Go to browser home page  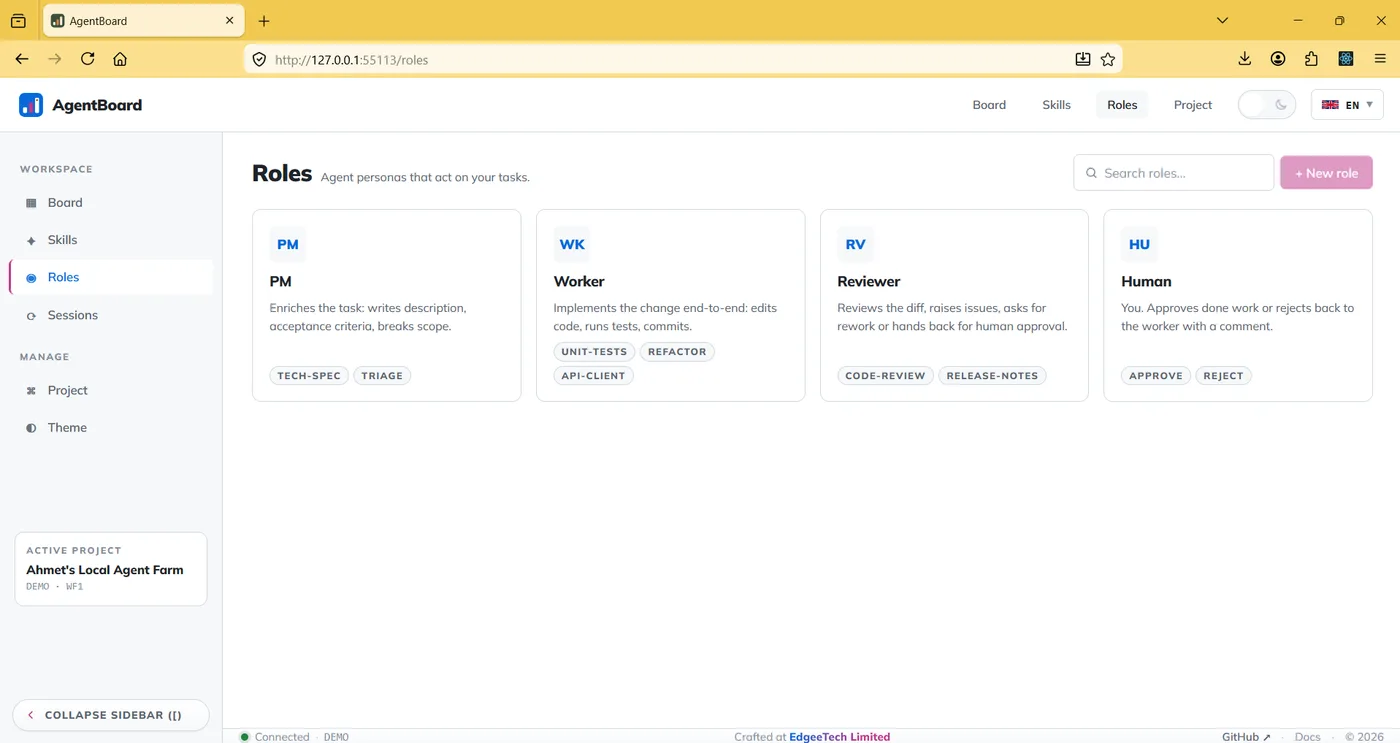[120, 59]
